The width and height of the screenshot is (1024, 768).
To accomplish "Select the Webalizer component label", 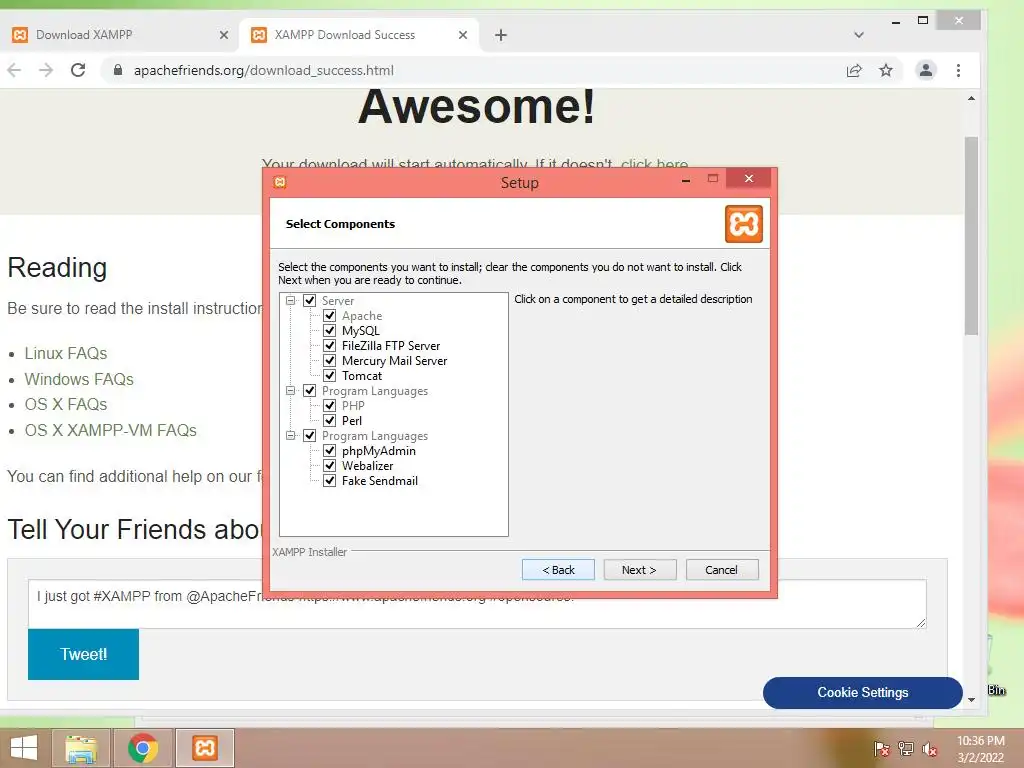I will (x=368, y=466).
